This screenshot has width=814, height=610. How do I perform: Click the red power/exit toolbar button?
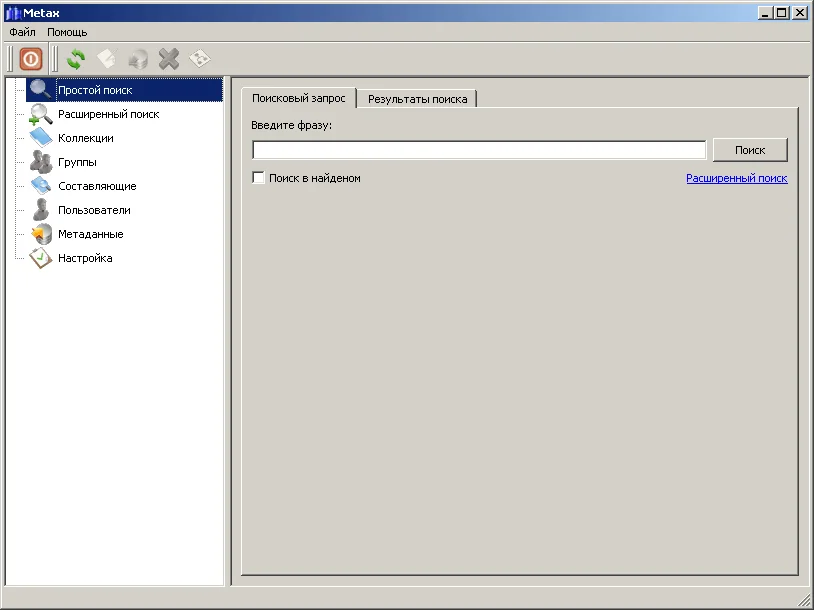pyautogui.click(x=31, y=59)
